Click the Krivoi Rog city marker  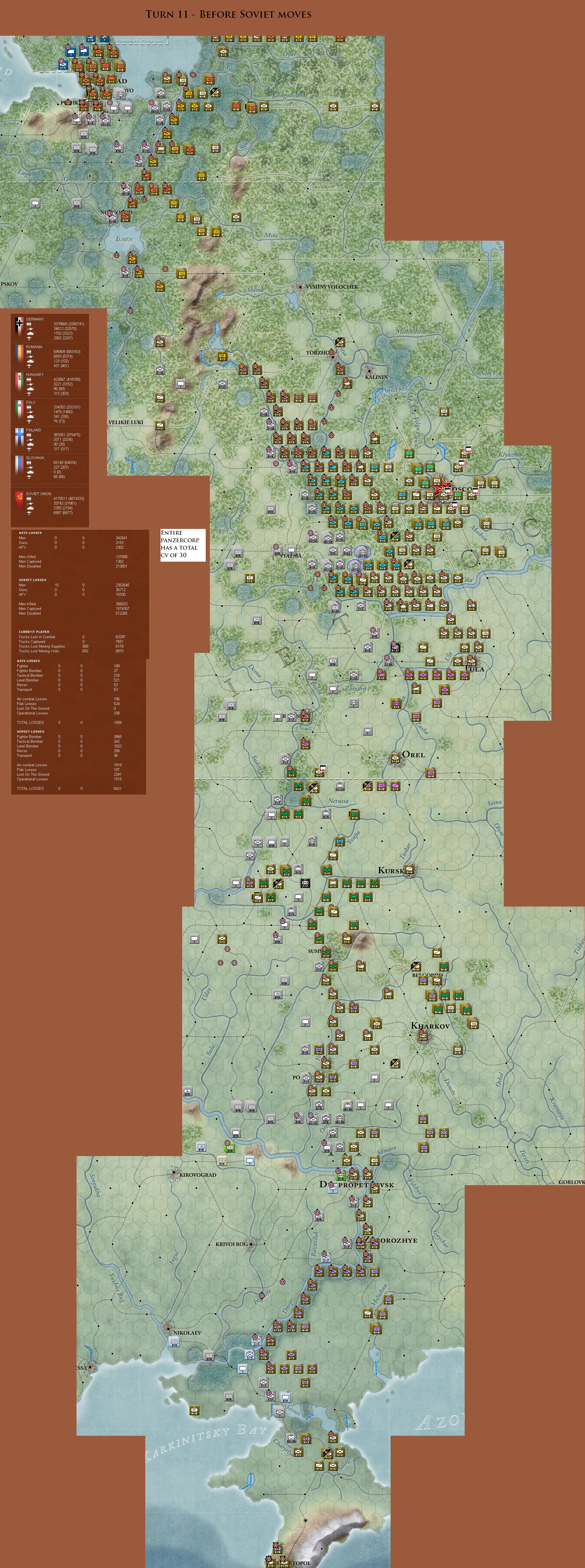point(251,1244)
